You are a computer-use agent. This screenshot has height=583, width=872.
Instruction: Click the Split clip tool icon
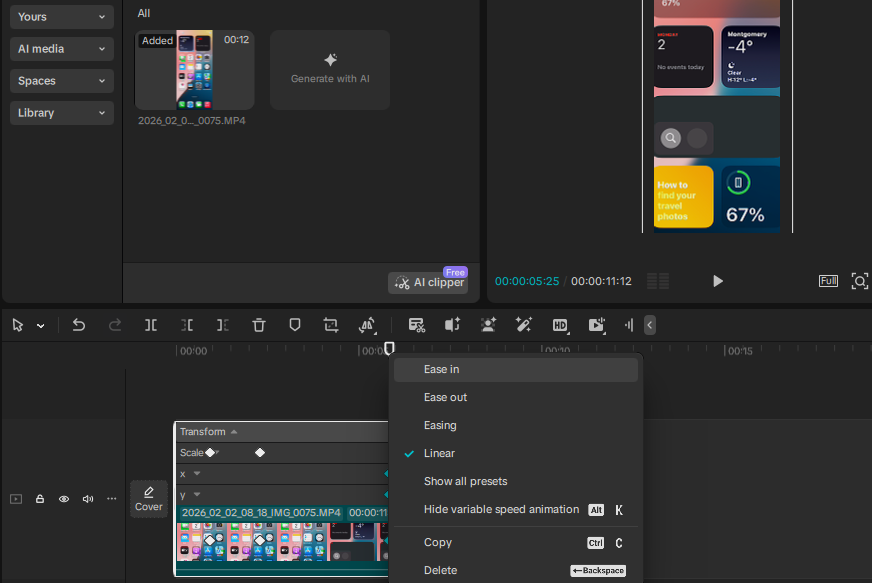151,325
